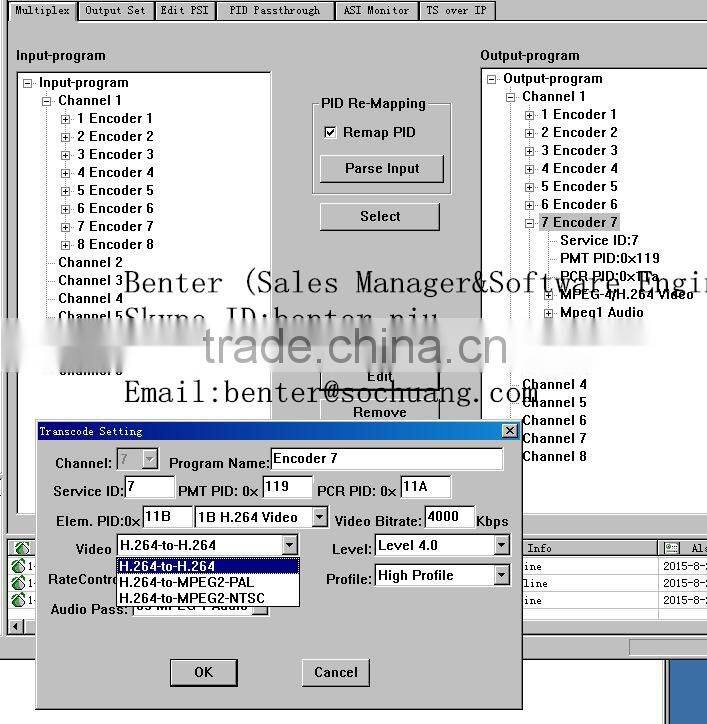Viewport: 707px width, 724px height.
Task: Click the Elem. PID field
Action: click(x=167, y=517)
